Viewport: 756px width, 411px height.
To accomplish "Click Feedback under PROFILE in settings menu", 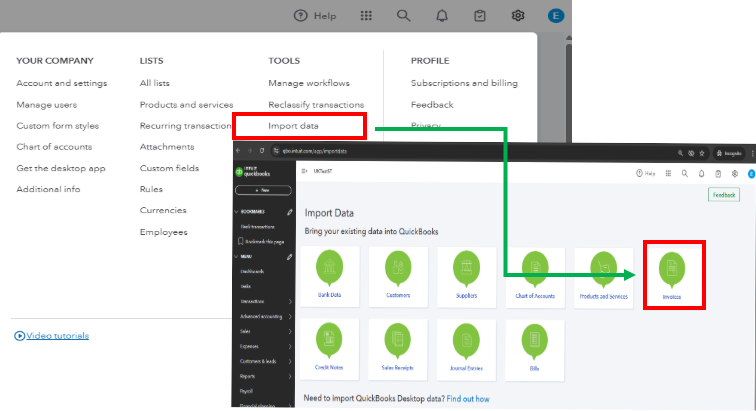I will [x=432, y=105].
